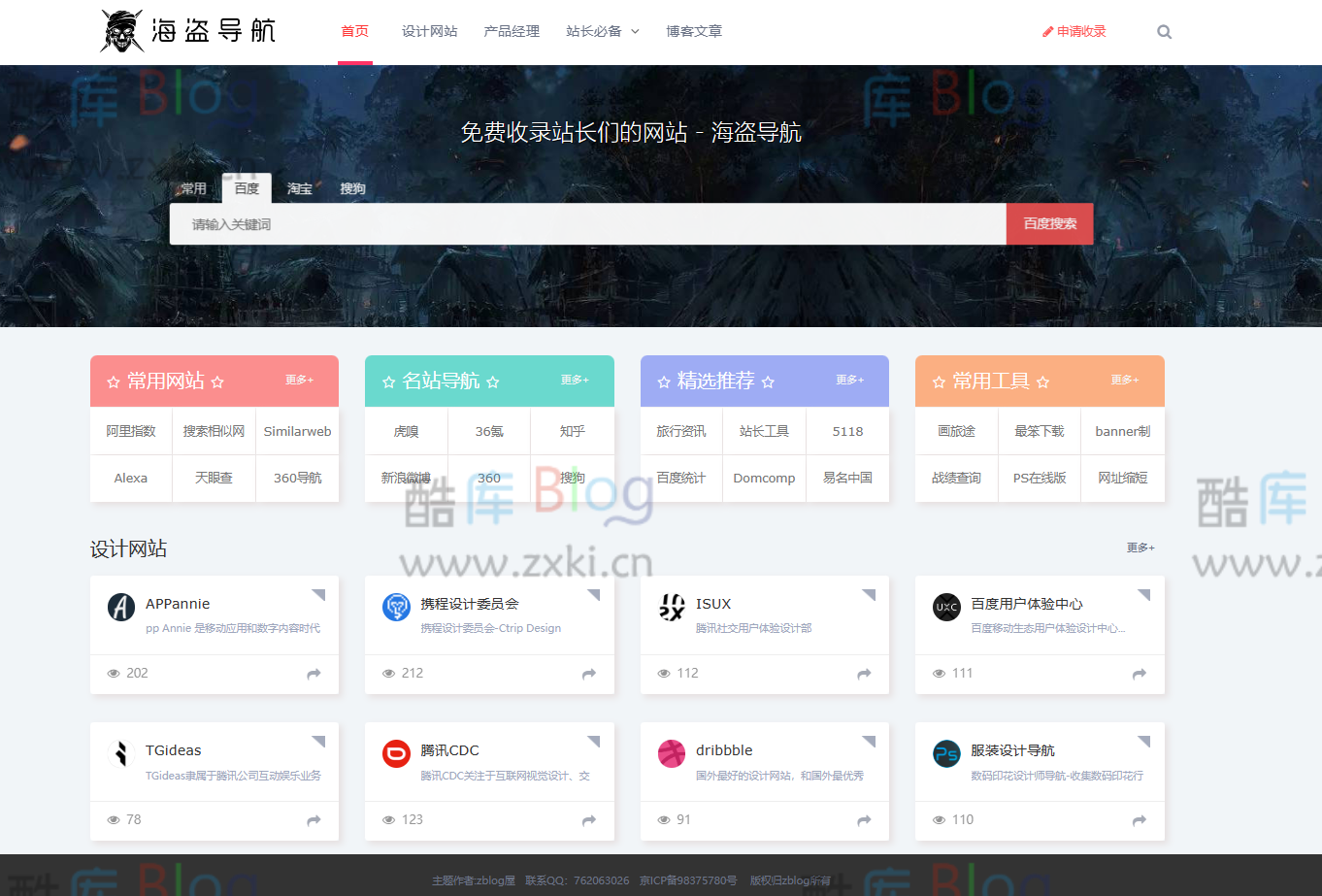The image size is (1322, 896).
Task: Click the 百度搜索 search button
Action: pyautogui.click(x=1049, y=223)
